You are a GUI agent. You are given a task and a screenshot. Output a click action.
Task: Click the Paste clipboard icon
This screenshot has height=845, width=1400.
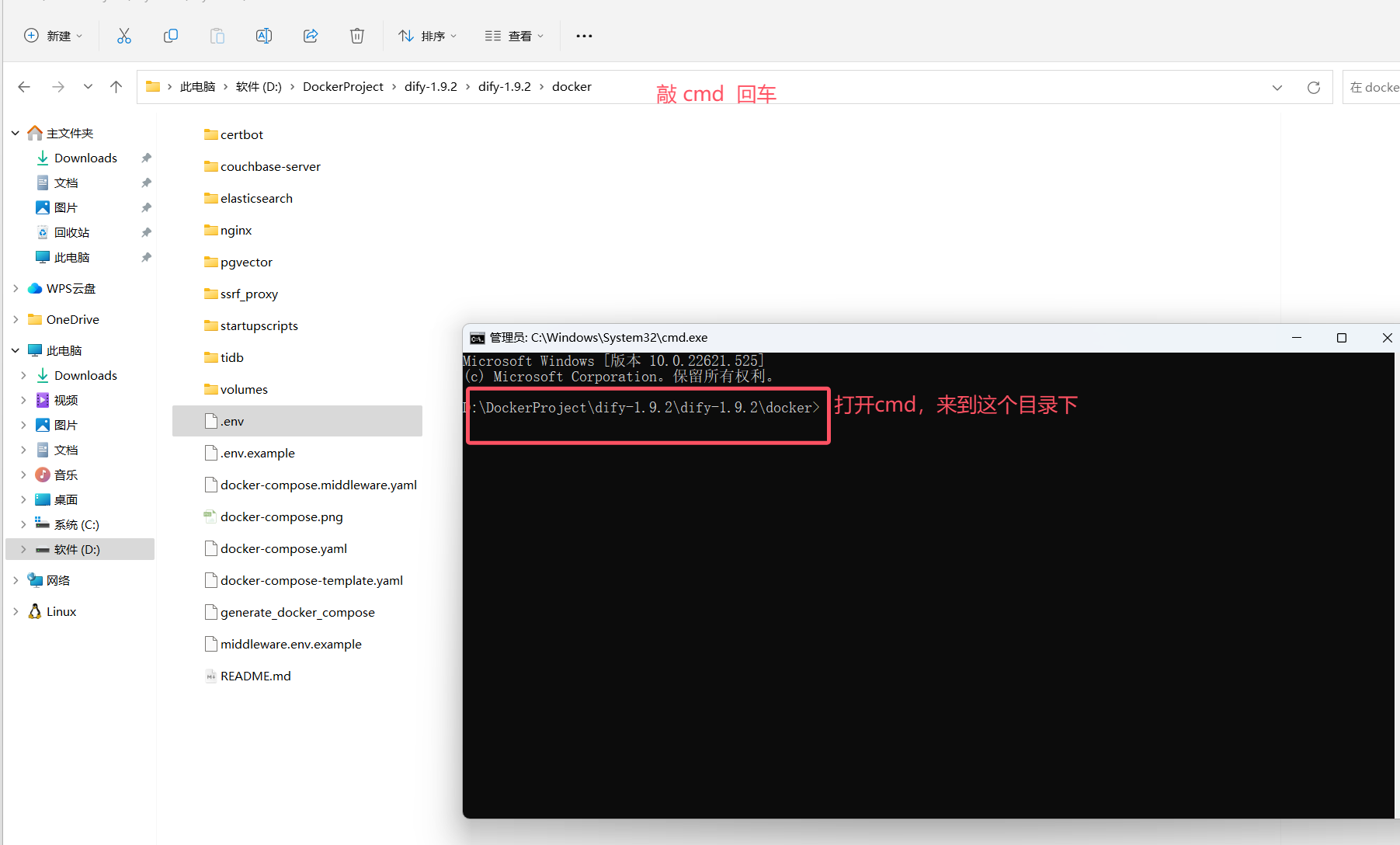[217, 36]
